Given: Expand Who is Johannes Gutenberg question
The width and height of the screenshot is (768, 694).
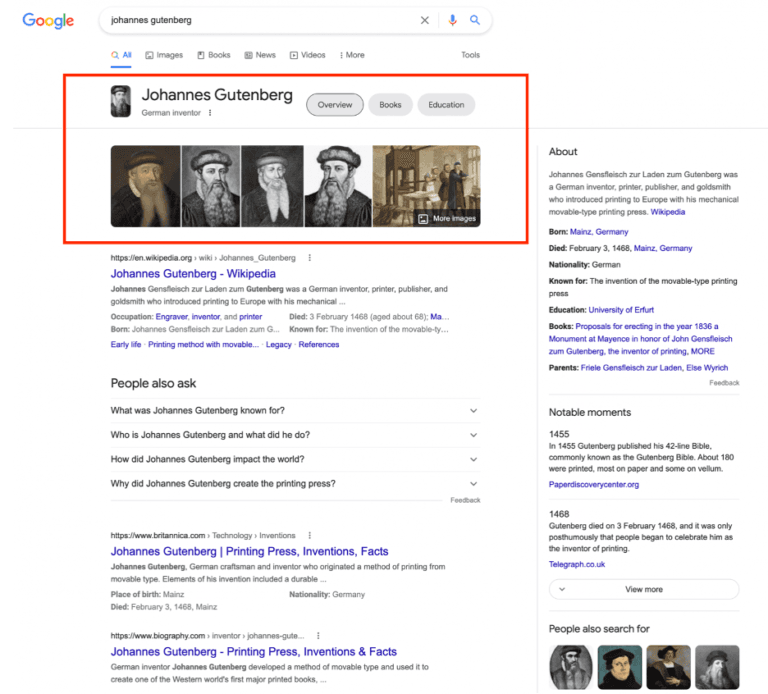Looking at the screenshot, I should click(x=295, y=435).
